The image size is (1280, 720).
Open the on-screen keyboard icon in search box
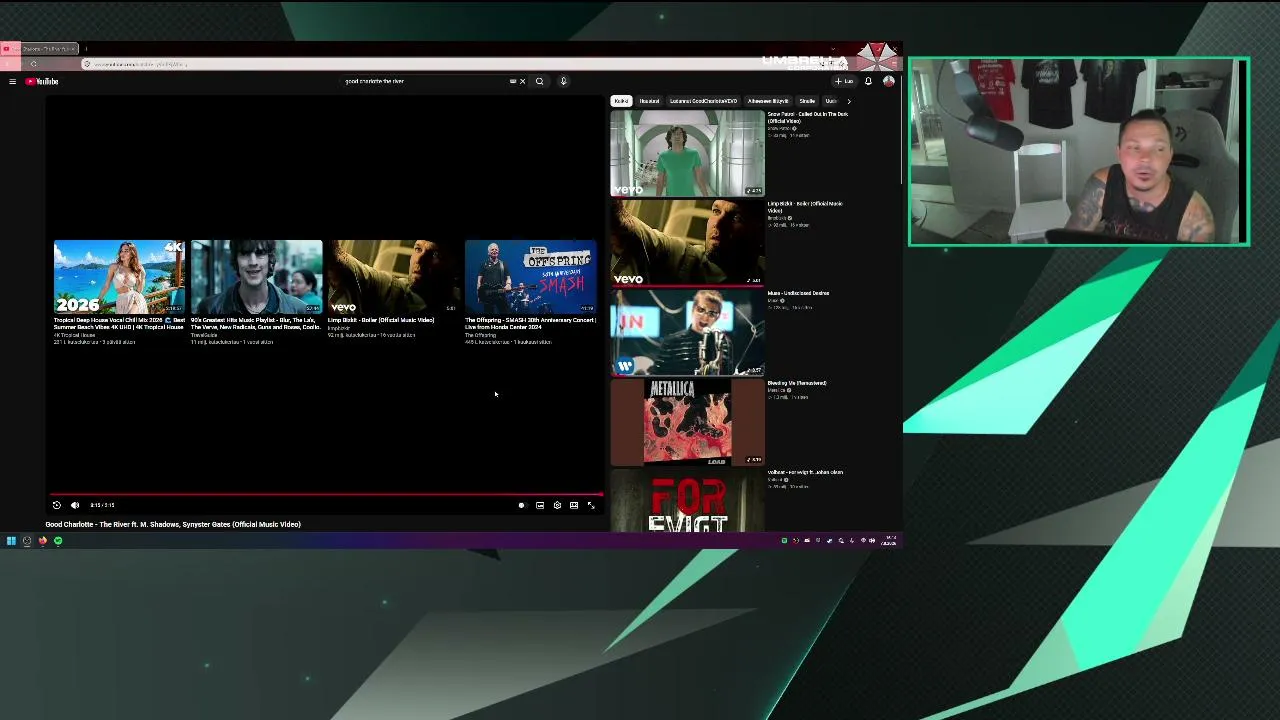click(x=513, y=81)
